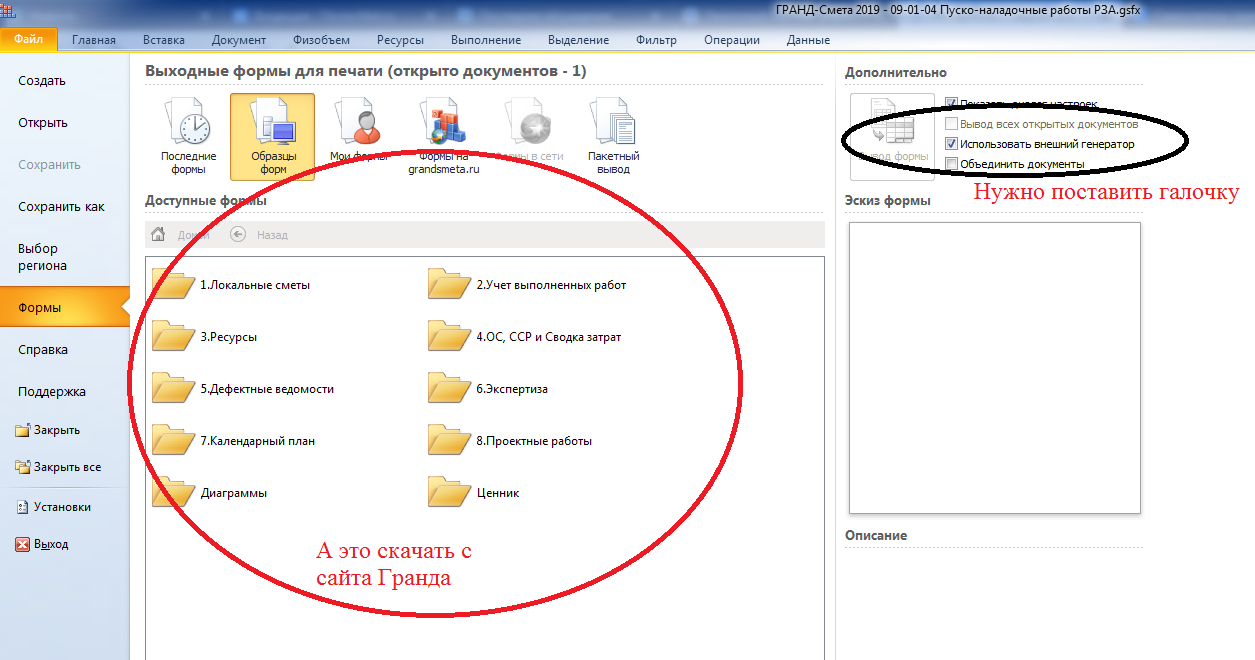The image size is (1255, 660).
Task: Switch to the Документ ribbon tab
Action: 239,40
